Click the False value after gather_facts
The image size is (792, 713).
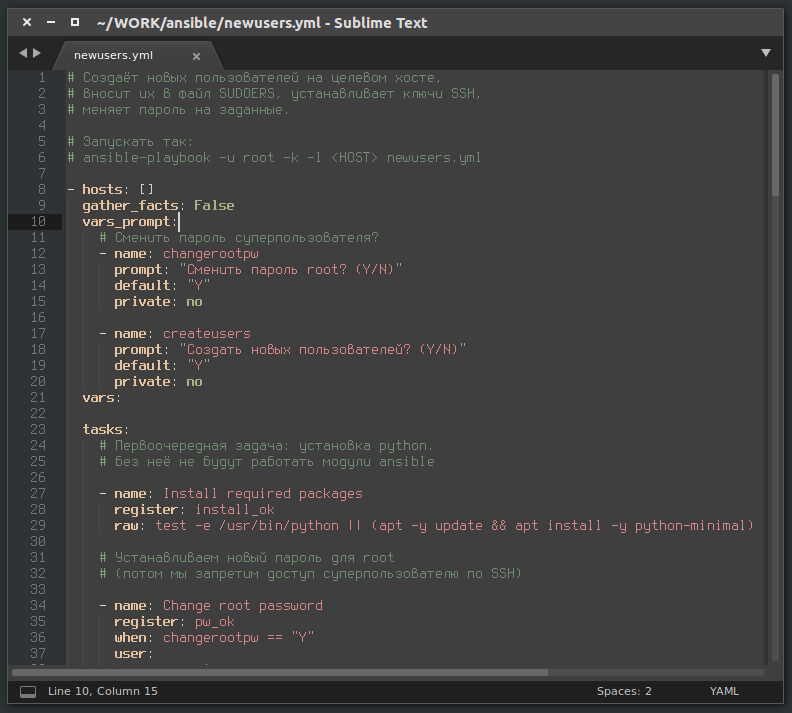(214, 205)
